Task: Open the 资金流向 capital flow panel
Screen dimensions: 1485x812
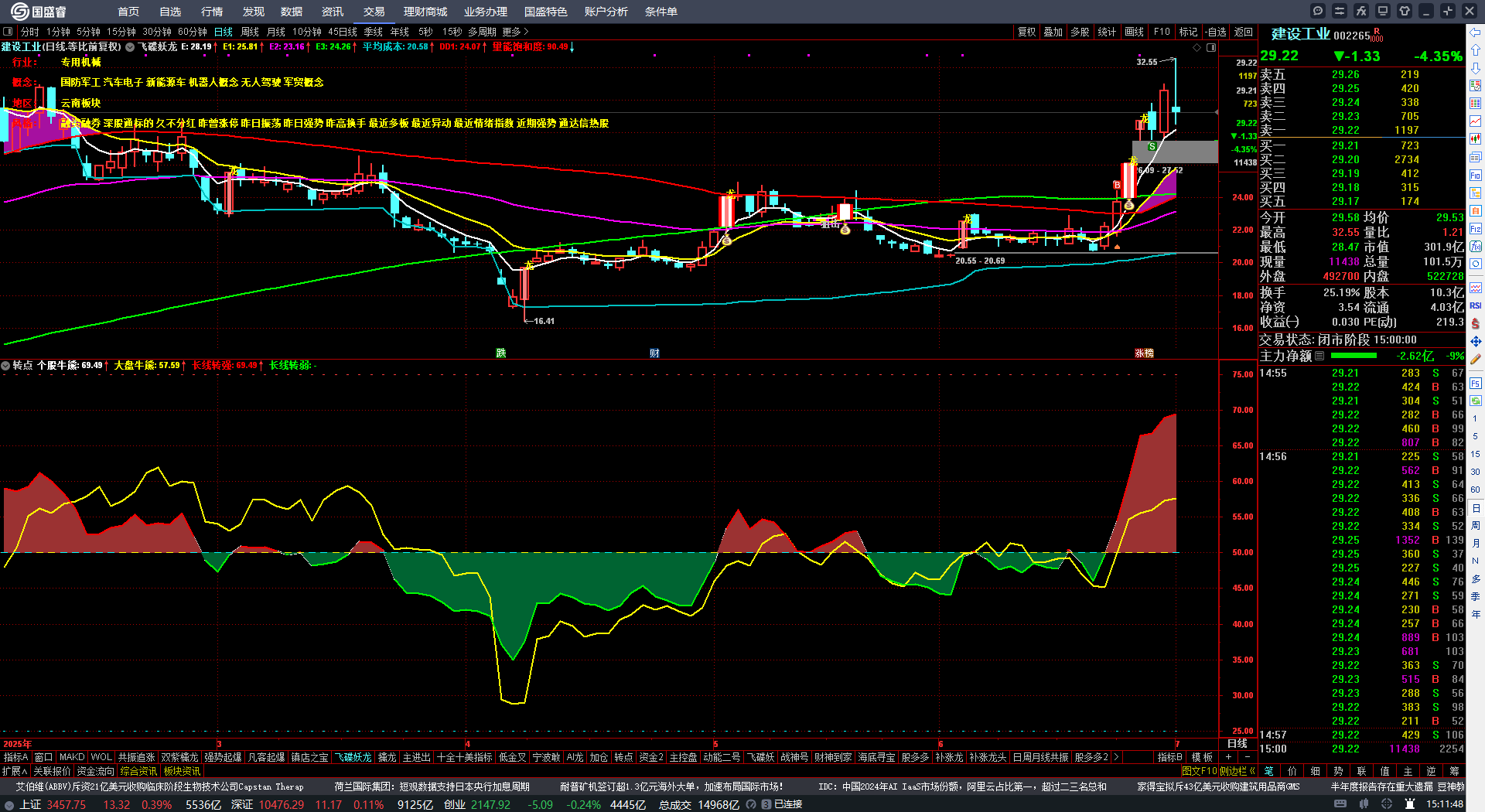Action: point(95,771)
